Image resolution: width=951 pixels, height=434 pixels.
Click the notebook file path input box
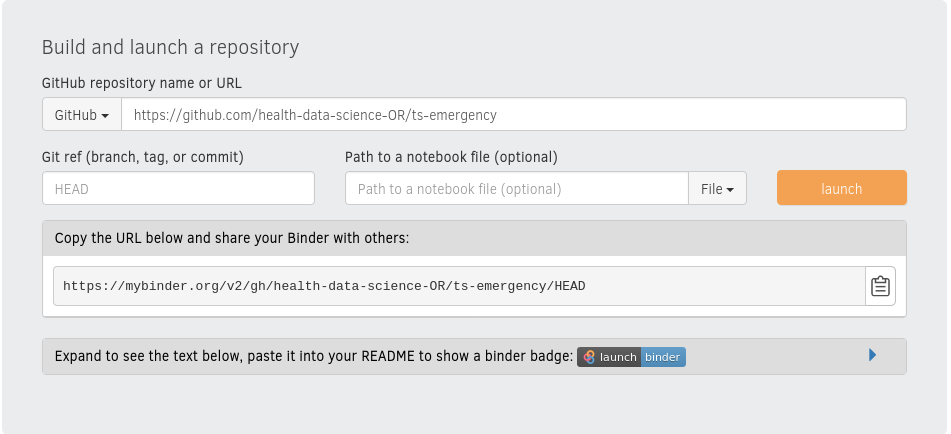point(516,189)
